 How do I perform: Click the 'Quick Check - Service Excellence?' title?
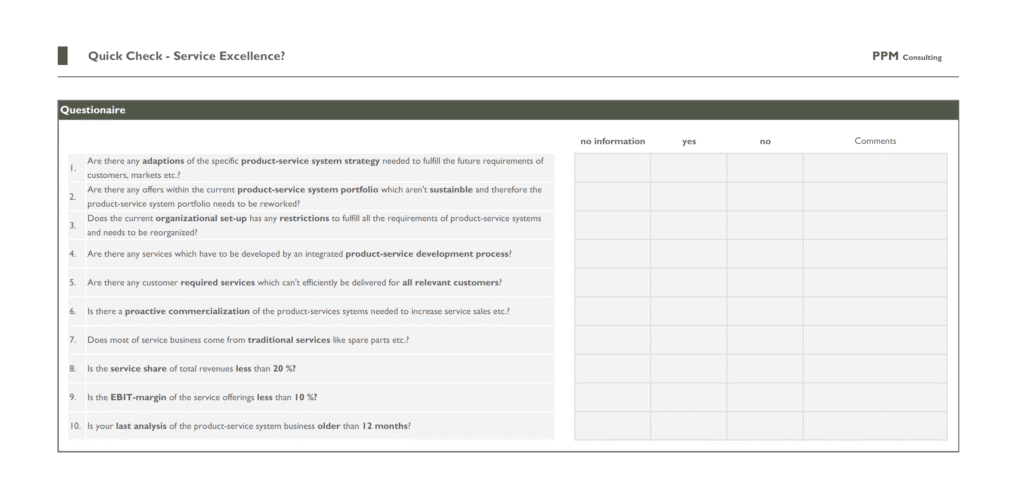(x=186, y=56)
